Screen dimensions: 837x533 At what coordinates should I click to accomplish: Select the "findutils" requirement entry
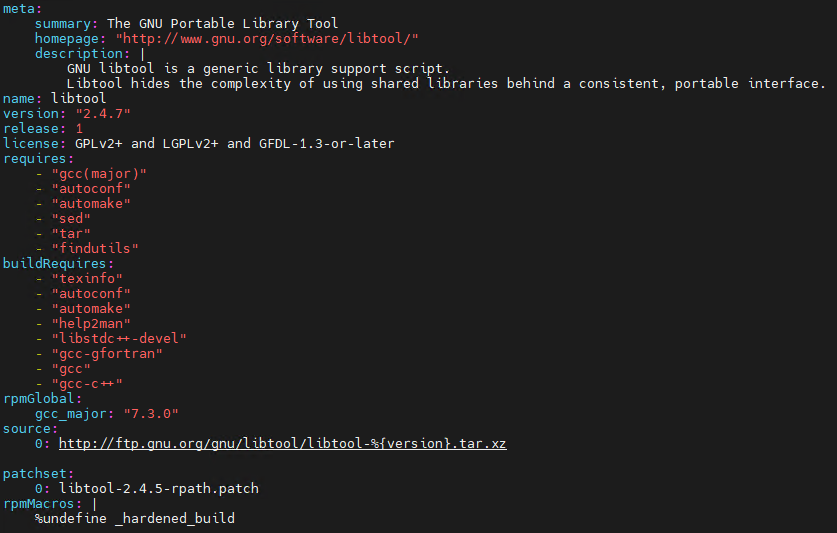coord(95,248)
